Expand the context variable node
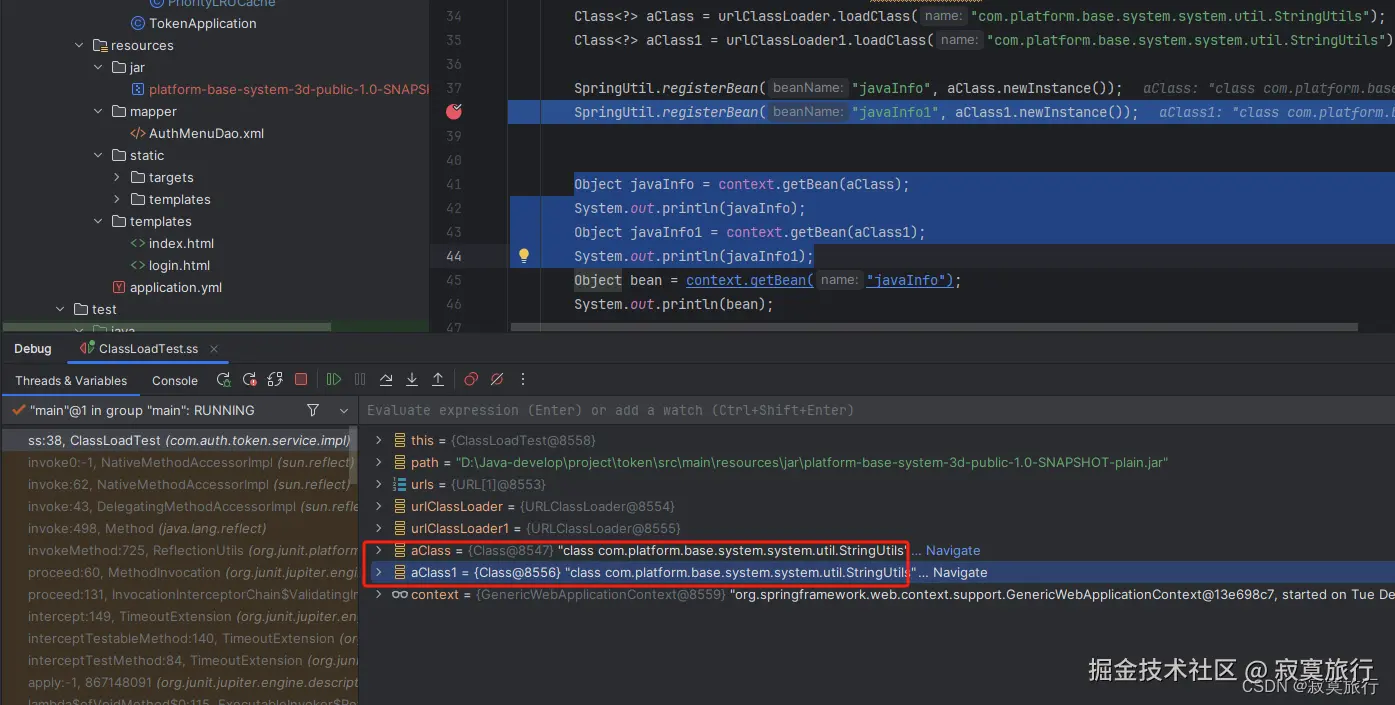Viewport: 1395px width, 705px height. coord(378,594)
